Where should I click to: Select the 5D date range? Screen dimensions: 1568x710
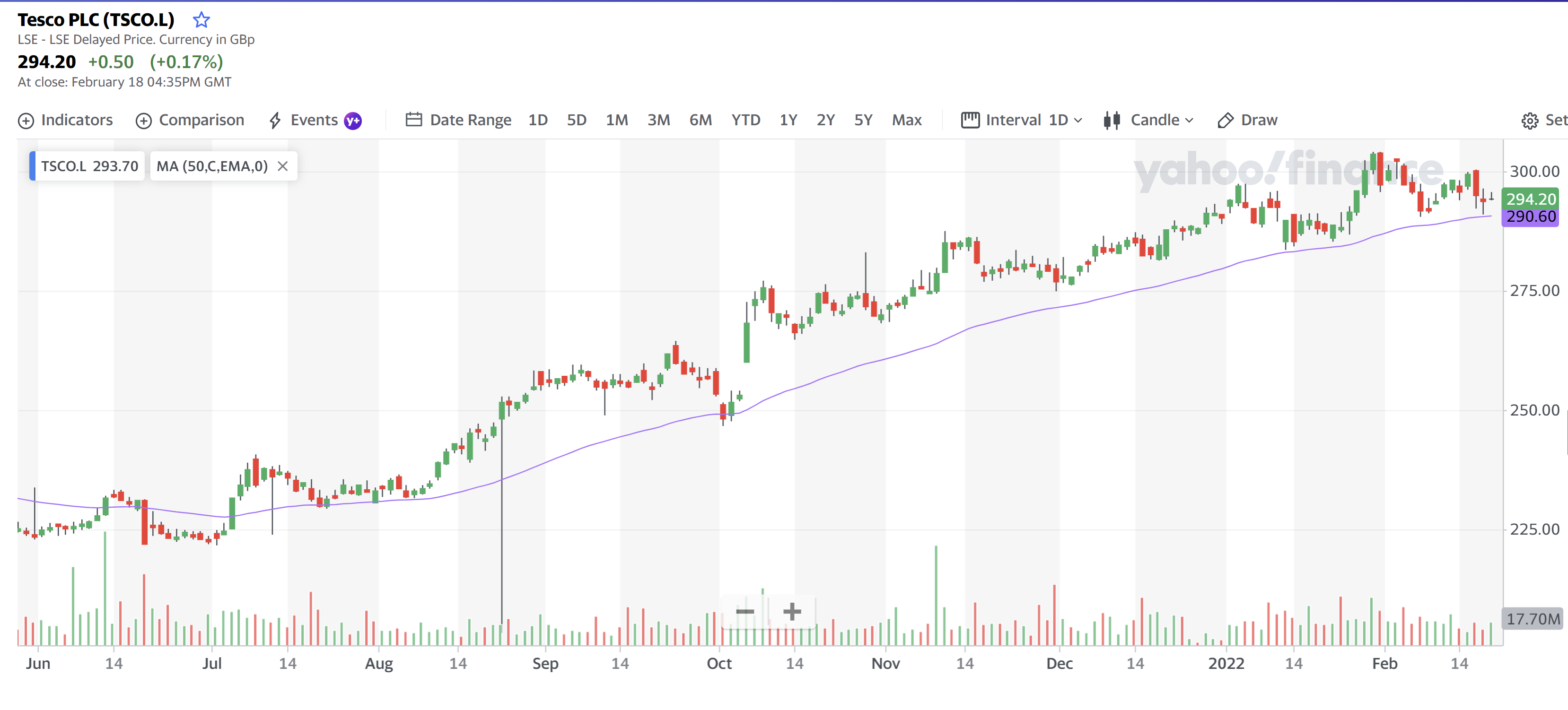(x=577, y=120)
